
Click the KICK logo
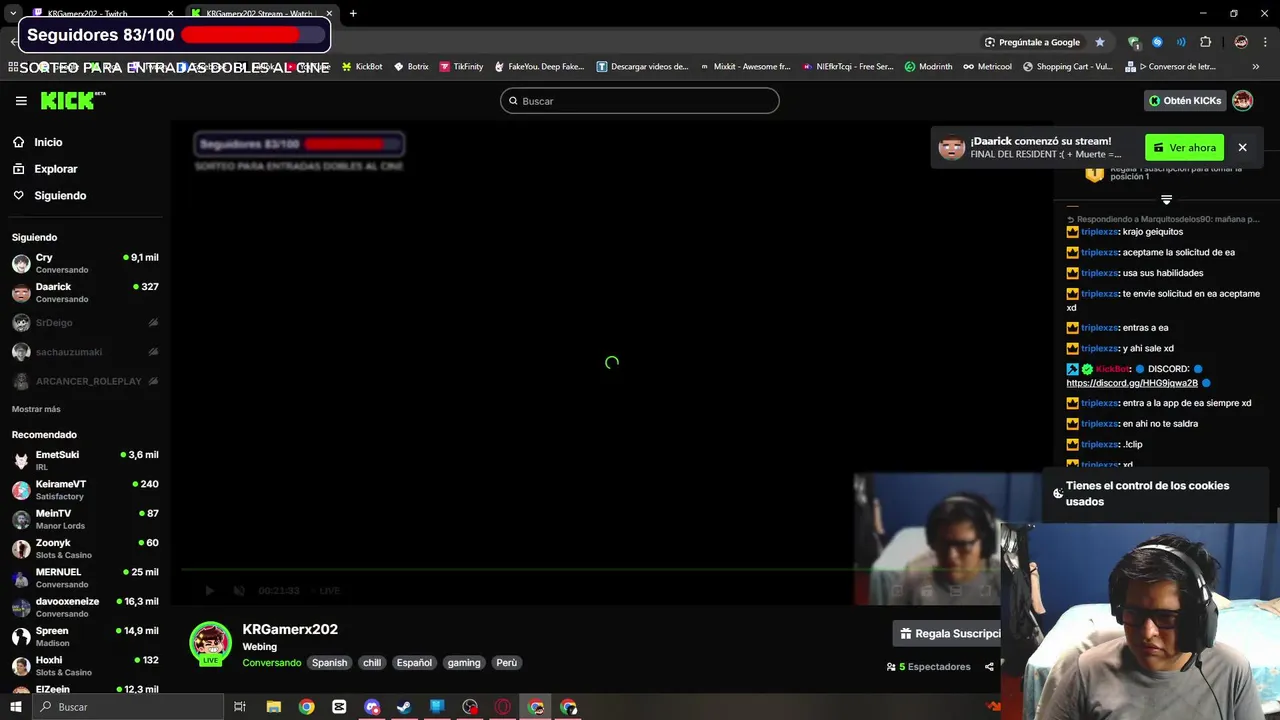click(x=72, y=100)
